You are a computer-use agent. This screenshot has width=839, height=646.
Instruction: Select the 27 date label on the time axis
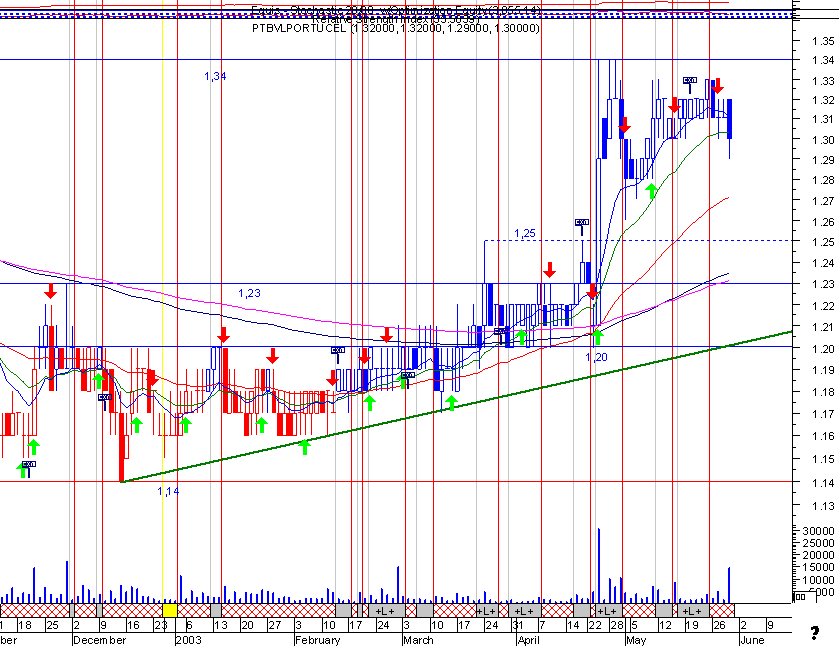pyautogui.click(x=274, y=625)
